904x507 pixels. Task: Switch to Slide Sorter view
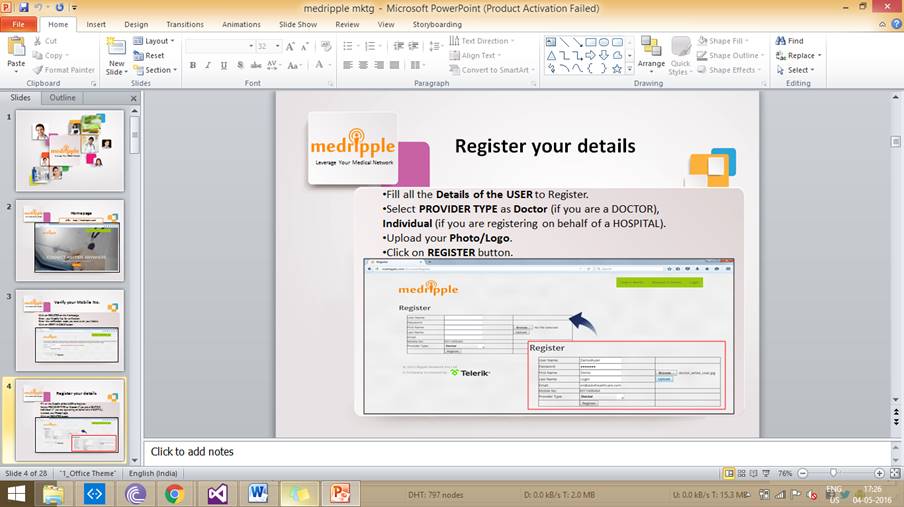click(742, 473)
